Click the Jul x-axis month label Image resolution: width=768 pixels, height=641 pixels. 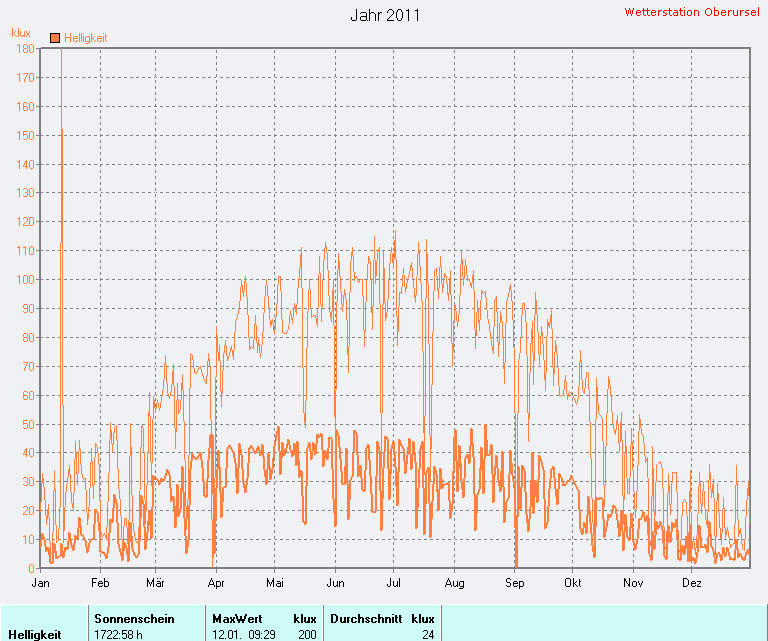[x=393, y=583]
